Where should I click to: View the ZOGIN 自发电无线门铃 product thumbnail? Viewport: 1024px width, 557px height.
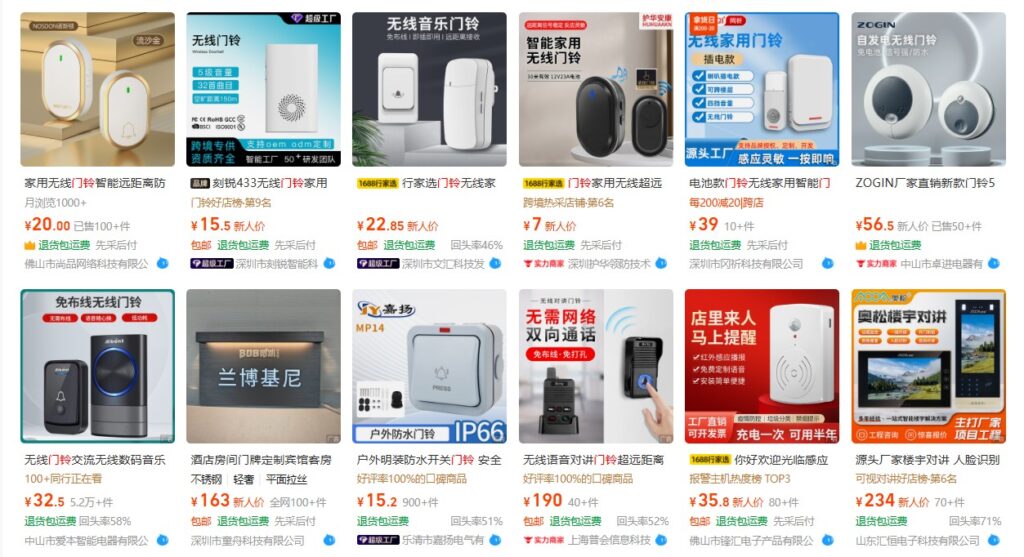(x=928, y=89)
